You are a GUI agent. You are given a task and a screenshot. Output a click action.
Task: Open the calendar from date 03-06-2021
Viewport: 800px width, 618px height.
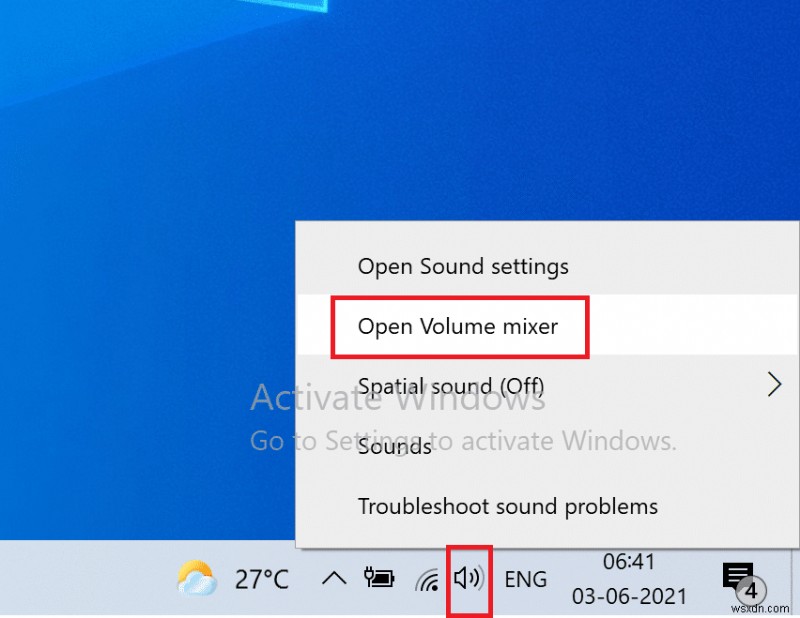pyautogui.click(x=629, y=596)
